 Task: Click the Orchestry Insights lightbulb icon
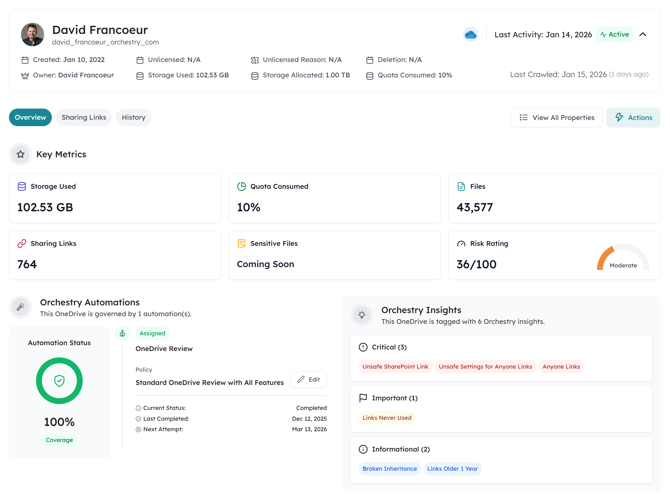point(362,315)
